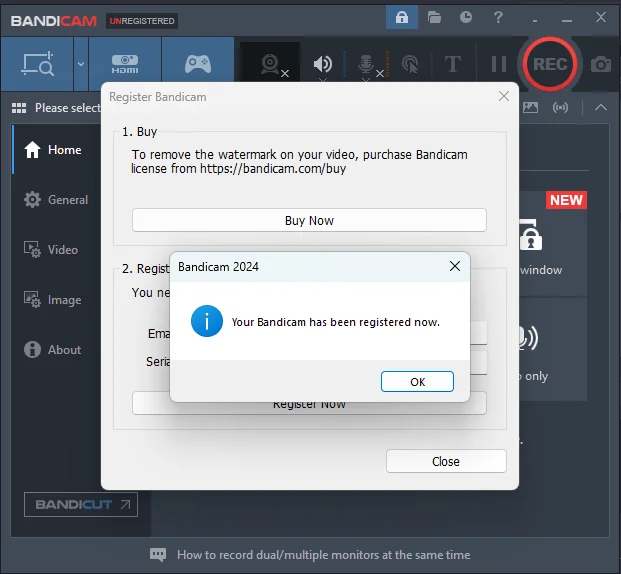Toggle the webcam overlay icon

coord(271,64)
